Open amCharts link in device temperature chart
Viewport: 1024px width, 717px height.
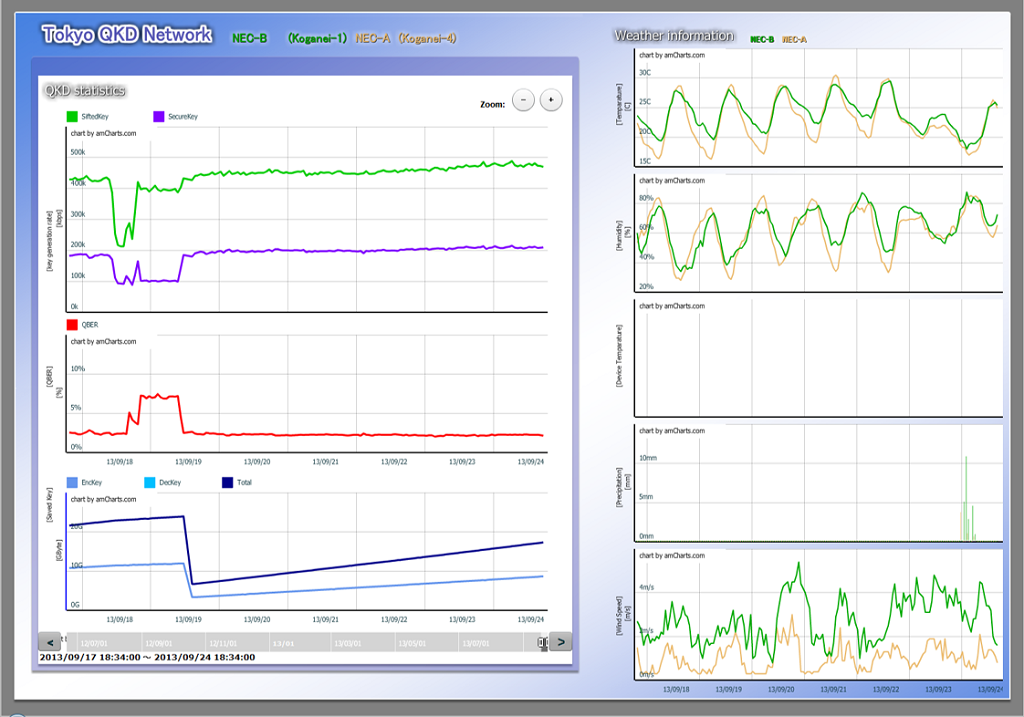[672, 306]
